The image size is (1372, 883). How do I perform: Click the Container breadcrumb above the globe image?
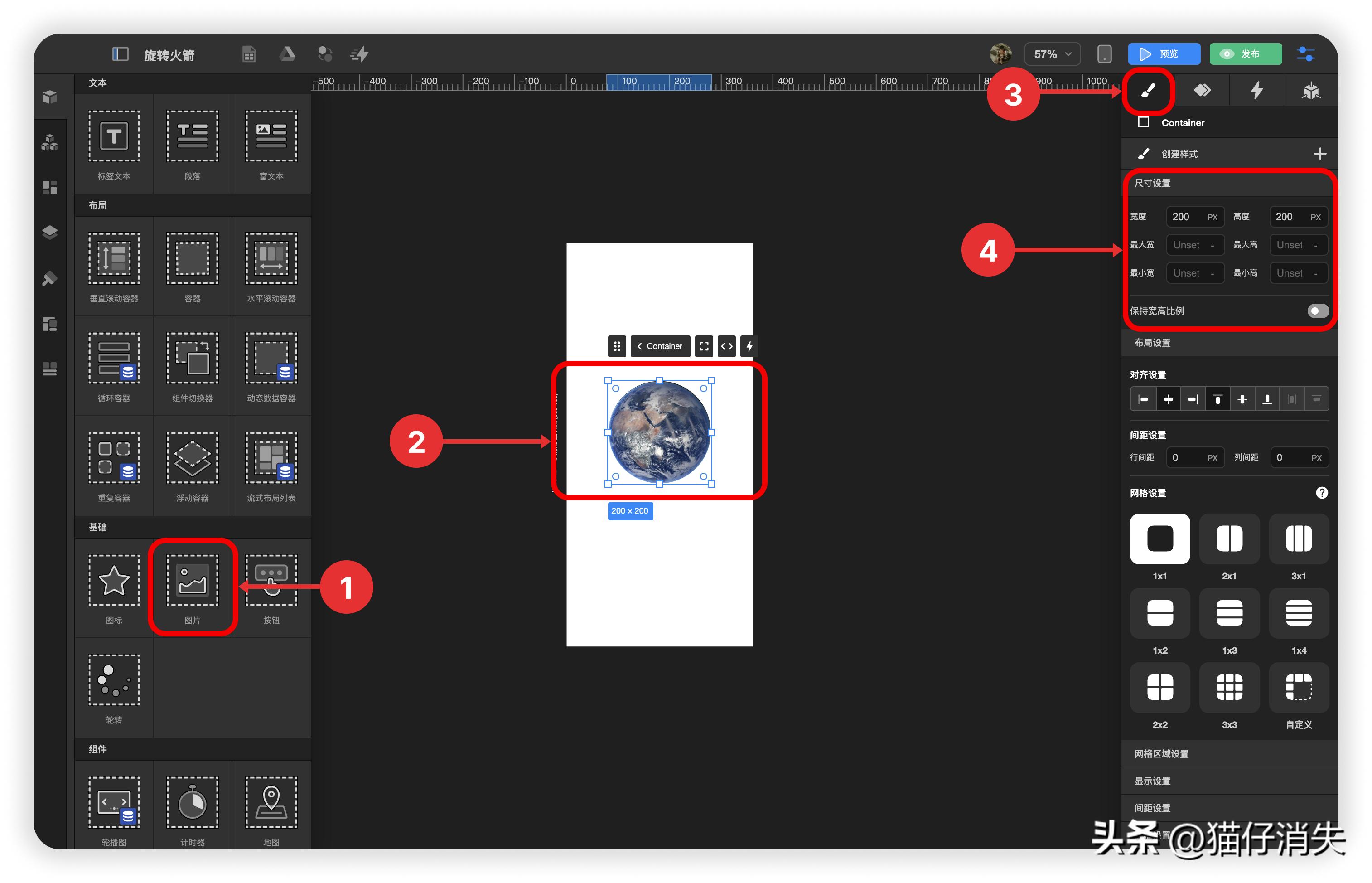point(660,346)
